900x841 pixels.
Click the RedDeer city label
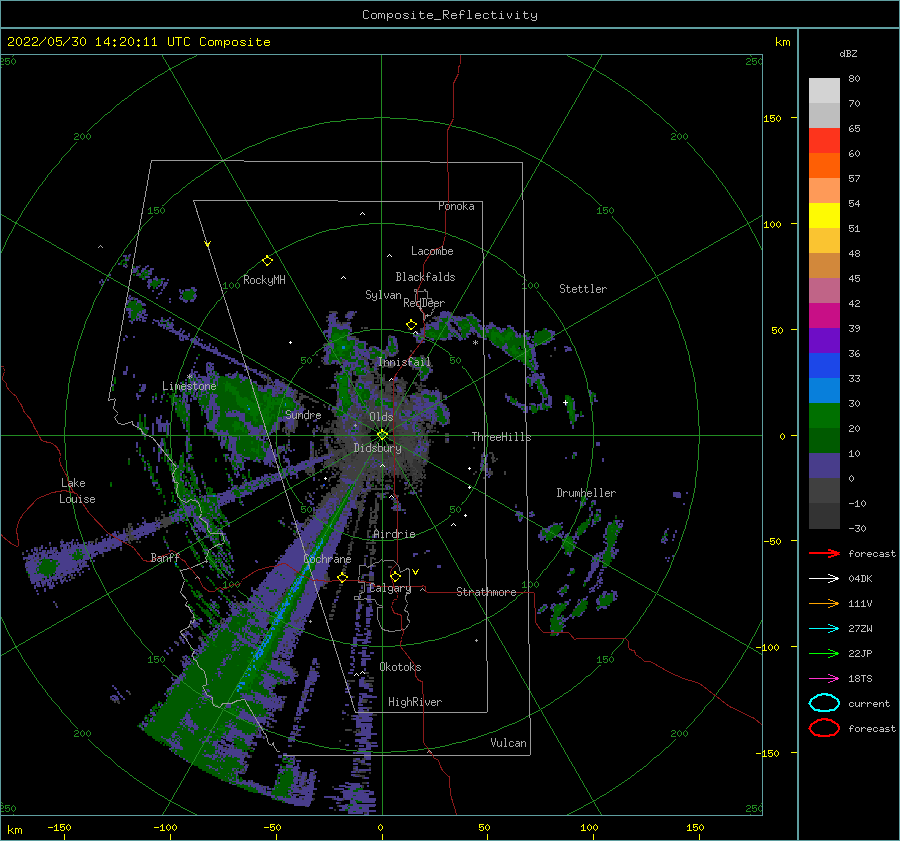pyautogui.click(x=424, y=303)
